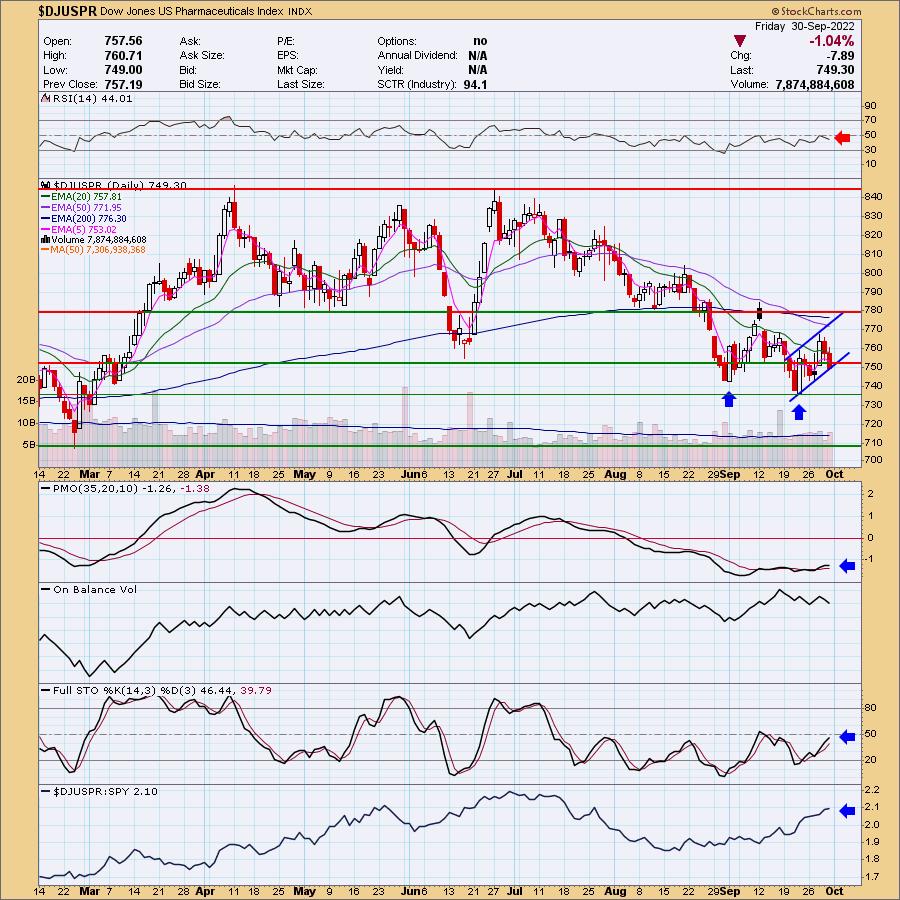The image size is (900, 900).
Task: Click the RSI axis label 70
Action: (x=871, y=120)
